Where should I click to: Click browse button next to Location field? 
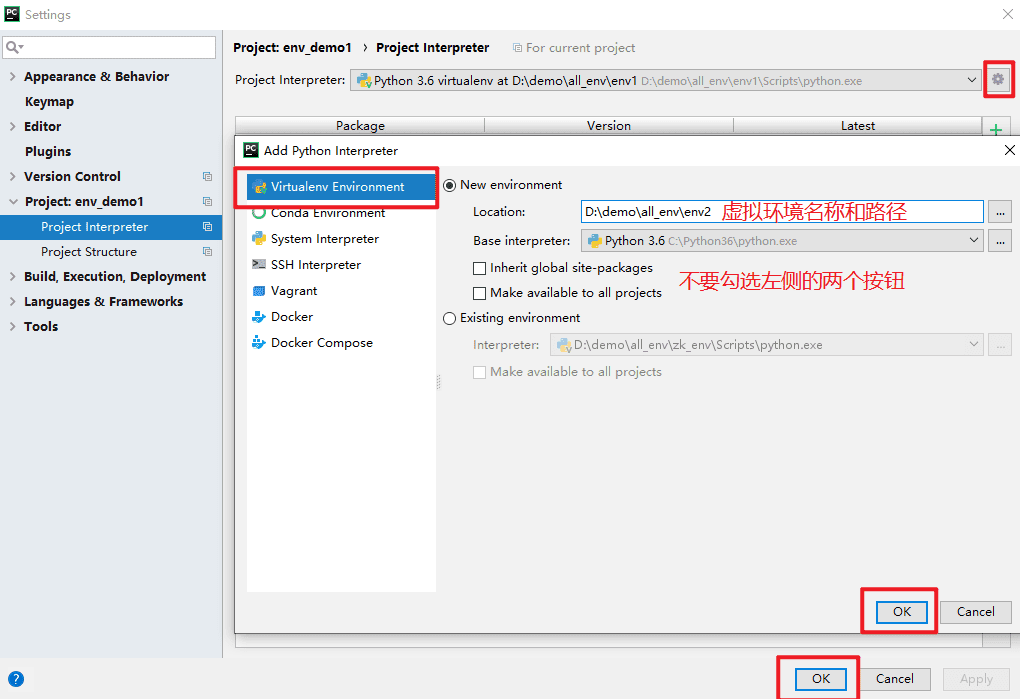[1000, 212]
